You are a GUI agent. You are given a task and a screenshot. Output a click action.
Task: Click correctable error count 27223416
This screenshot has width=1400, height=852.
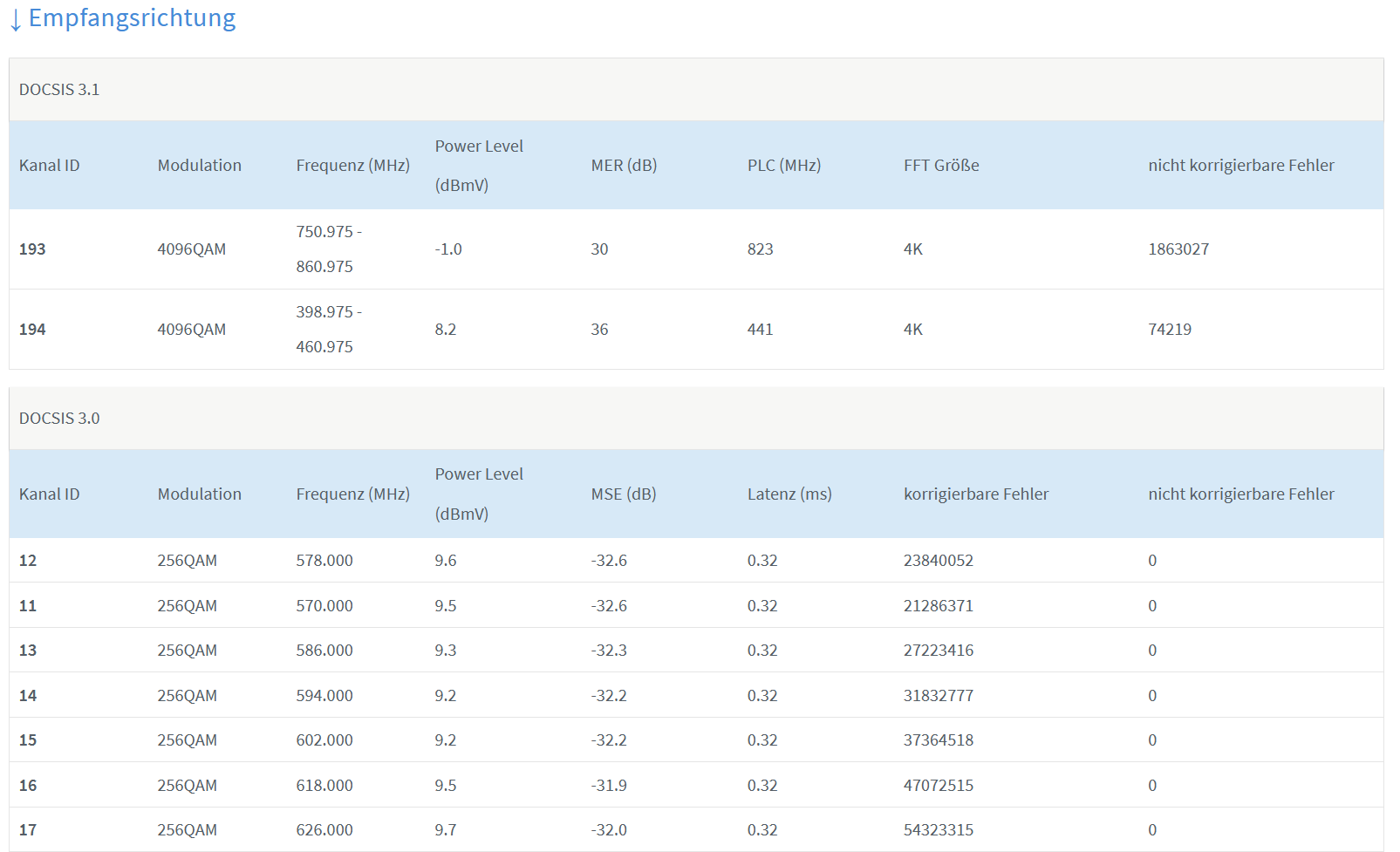939,651
